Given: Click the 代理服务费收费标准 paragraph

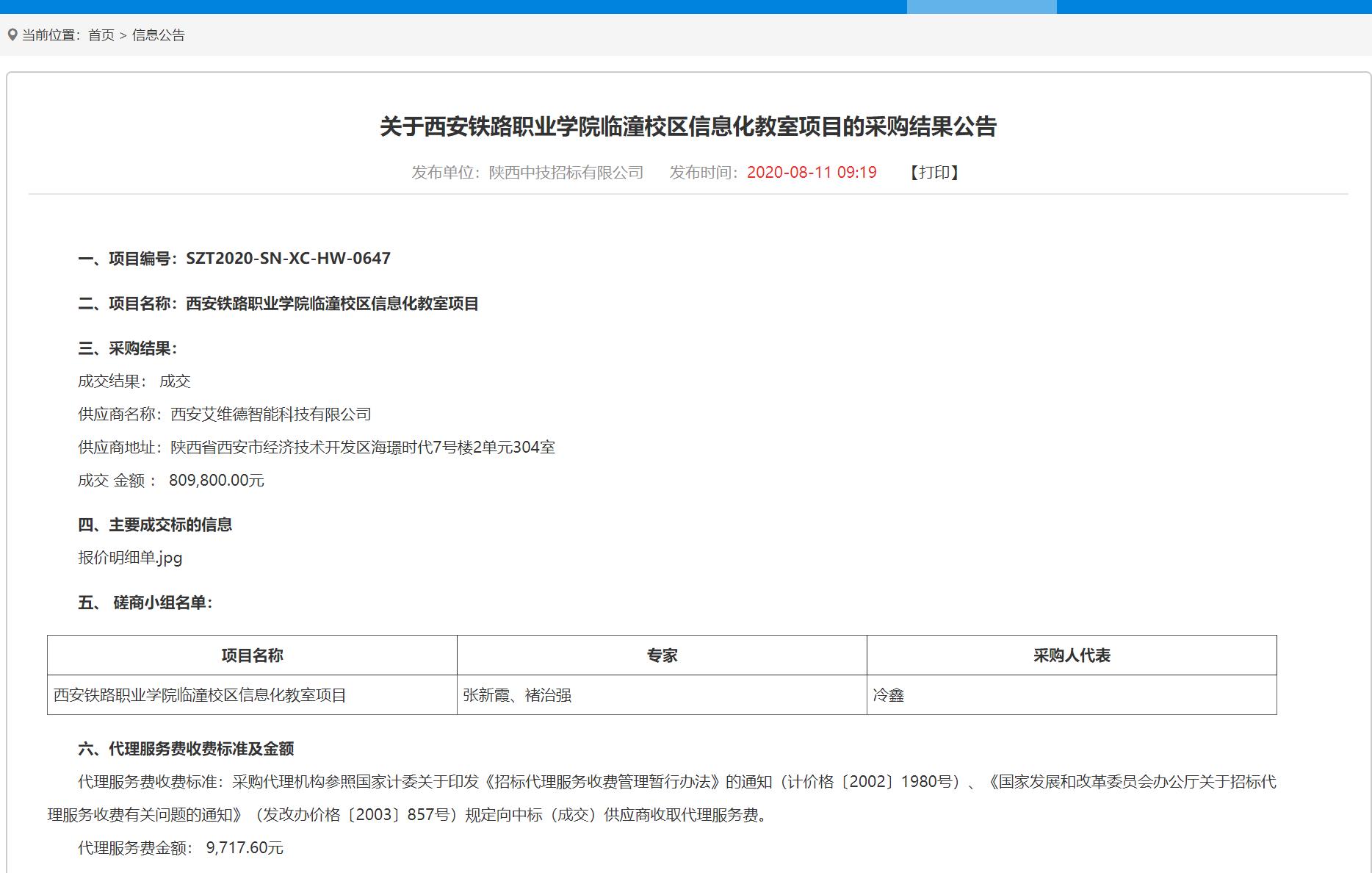Looking at the screenshot, I should pos(662,798).
